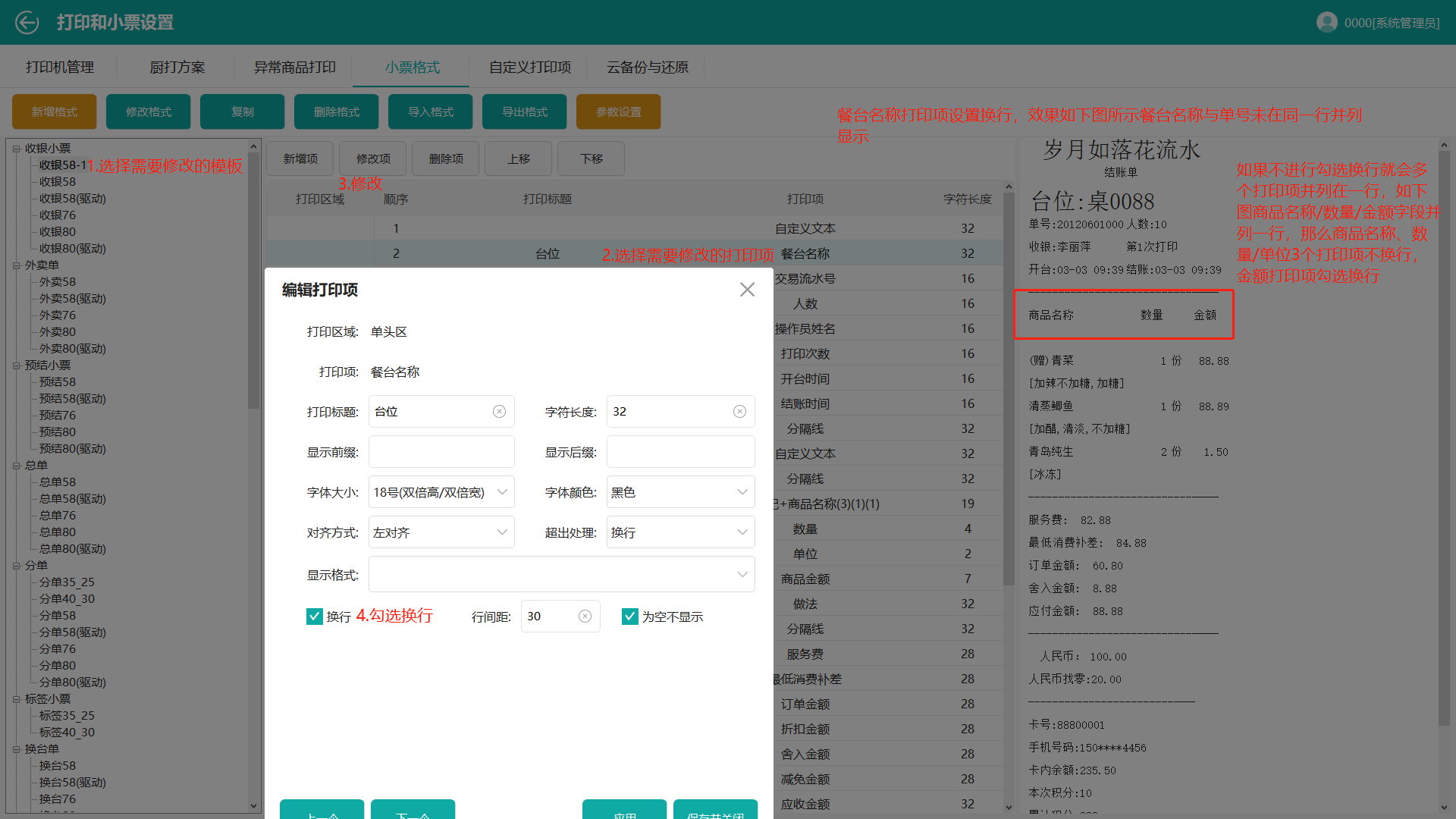Select 外卖58 in the template tree
This screenshot has width=1456, height=819.
pyautogui.click(x=58, y=282)
